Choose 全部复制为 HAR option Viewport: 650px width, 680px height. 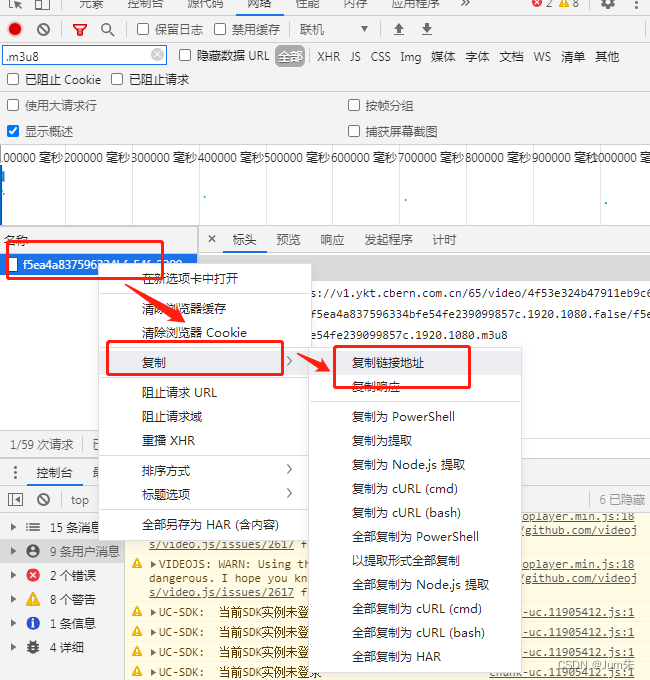pyautogui.click(x=415, y=657)
